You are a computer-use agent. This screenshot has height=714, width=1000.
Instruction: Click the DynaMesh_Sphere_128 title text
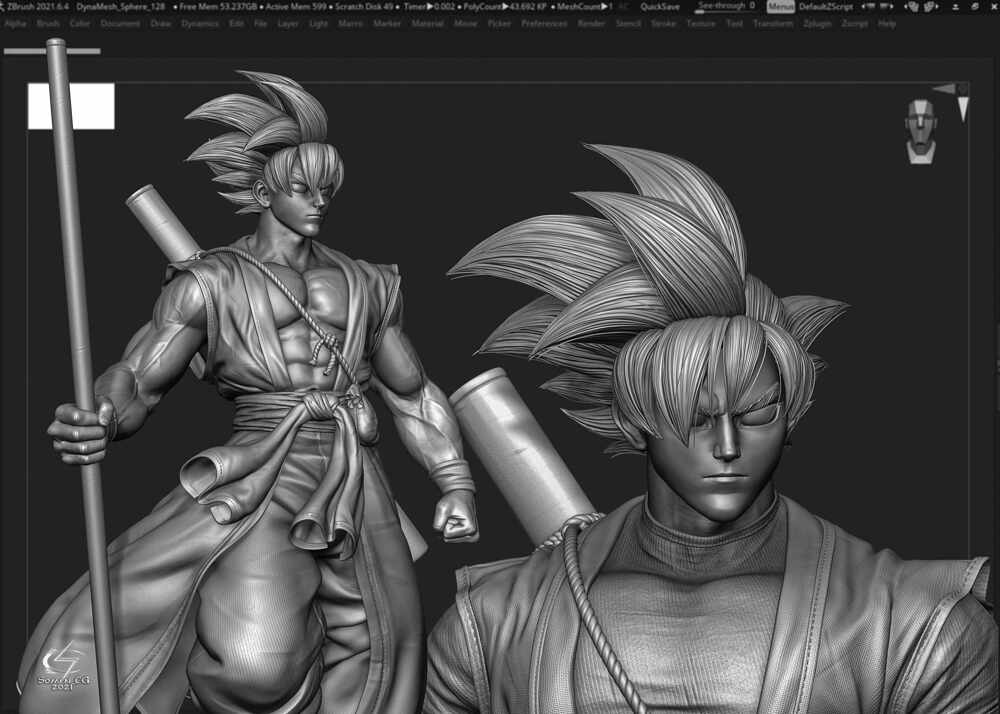[121, 6]
